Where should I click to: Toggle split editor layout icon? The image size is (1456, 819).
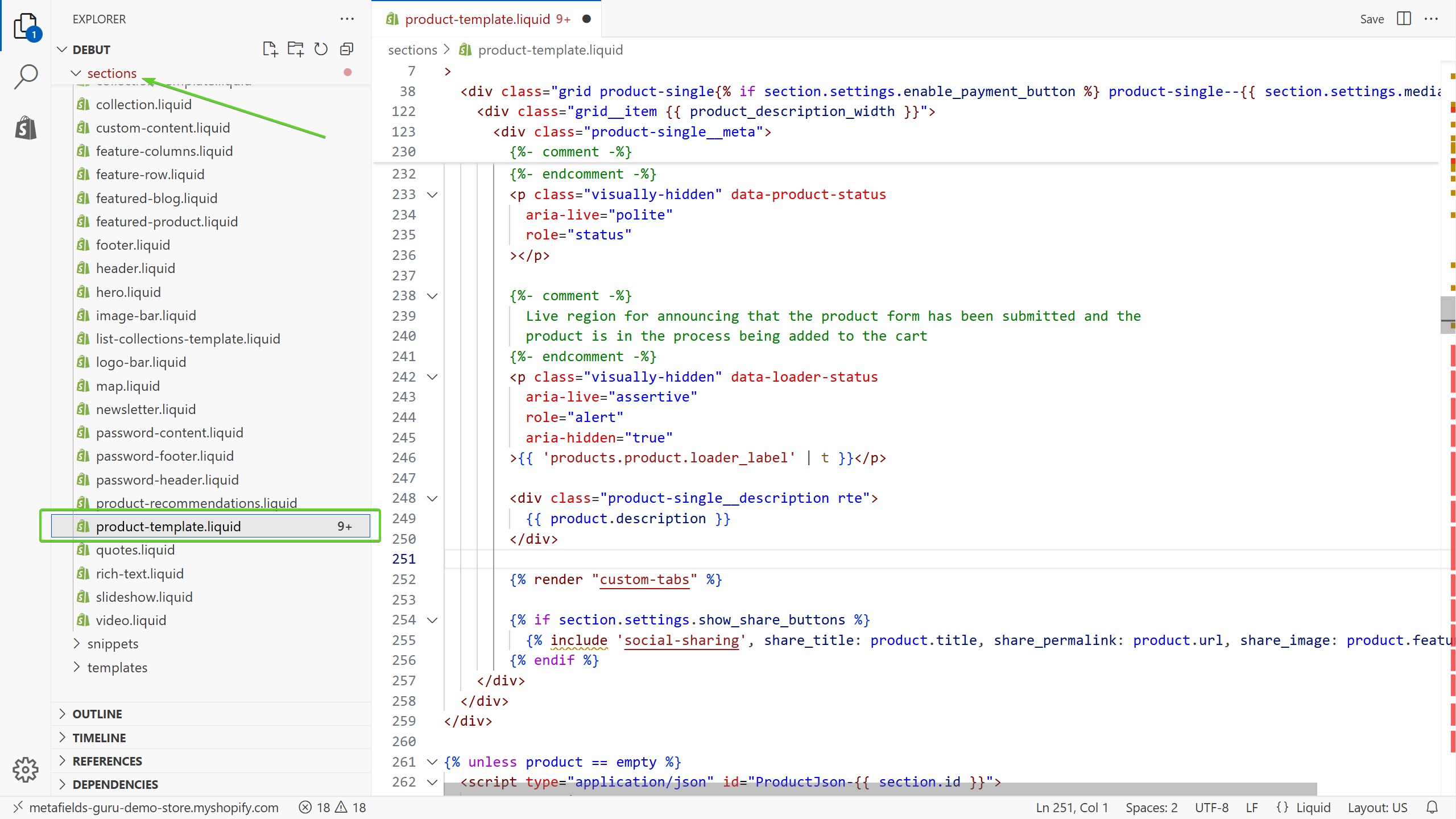[x=1404, y=19]
